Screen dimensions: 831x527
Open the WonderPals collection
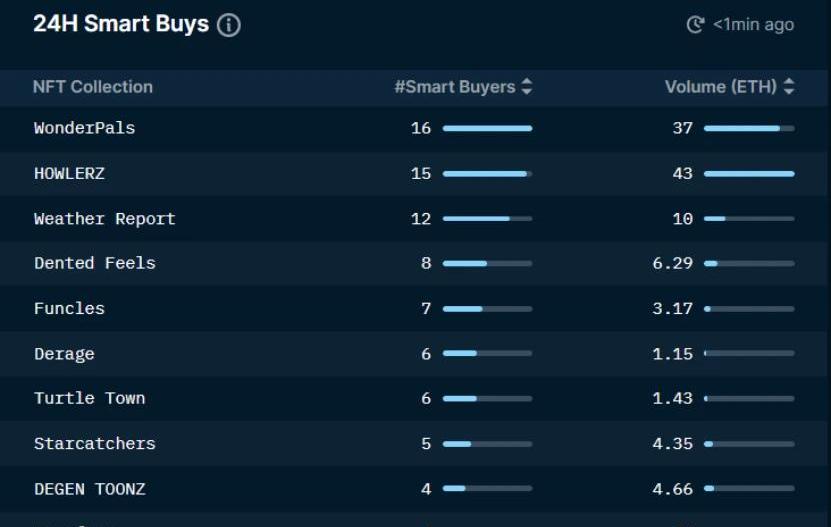click(84, 128)
